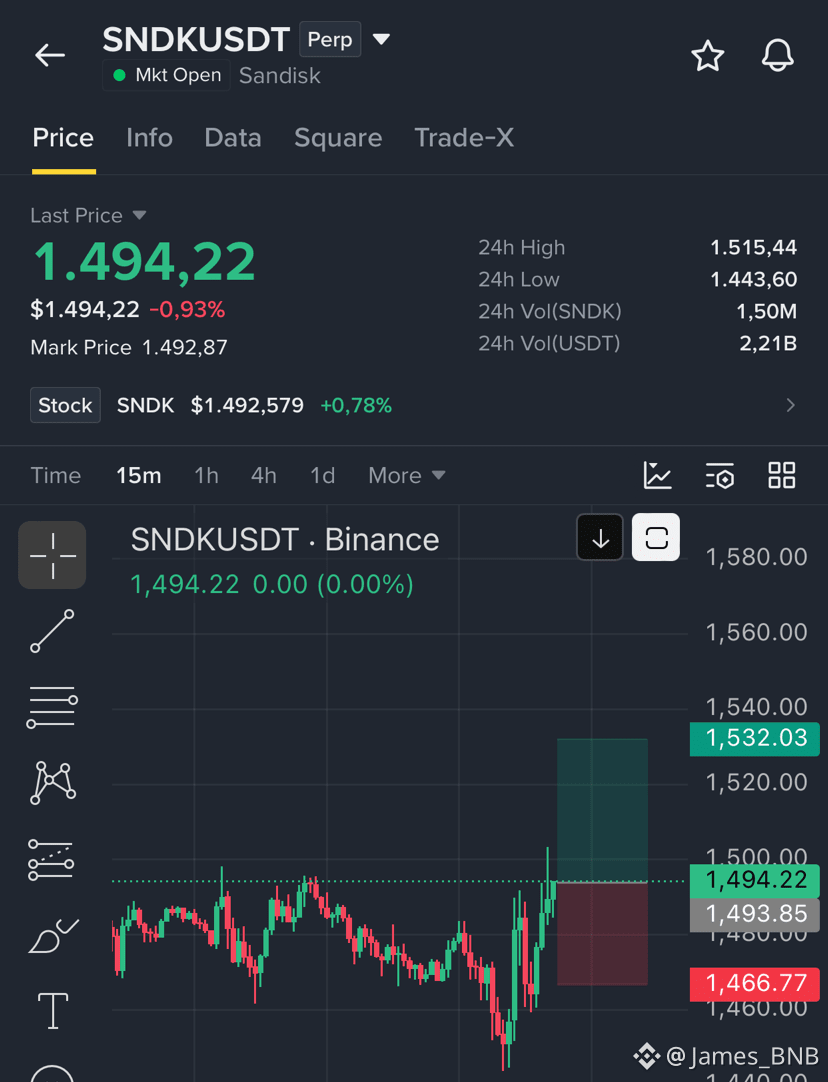Select the horizontal lines Fibonacci tool
The image size is (828, 1082).
[52, 707]
